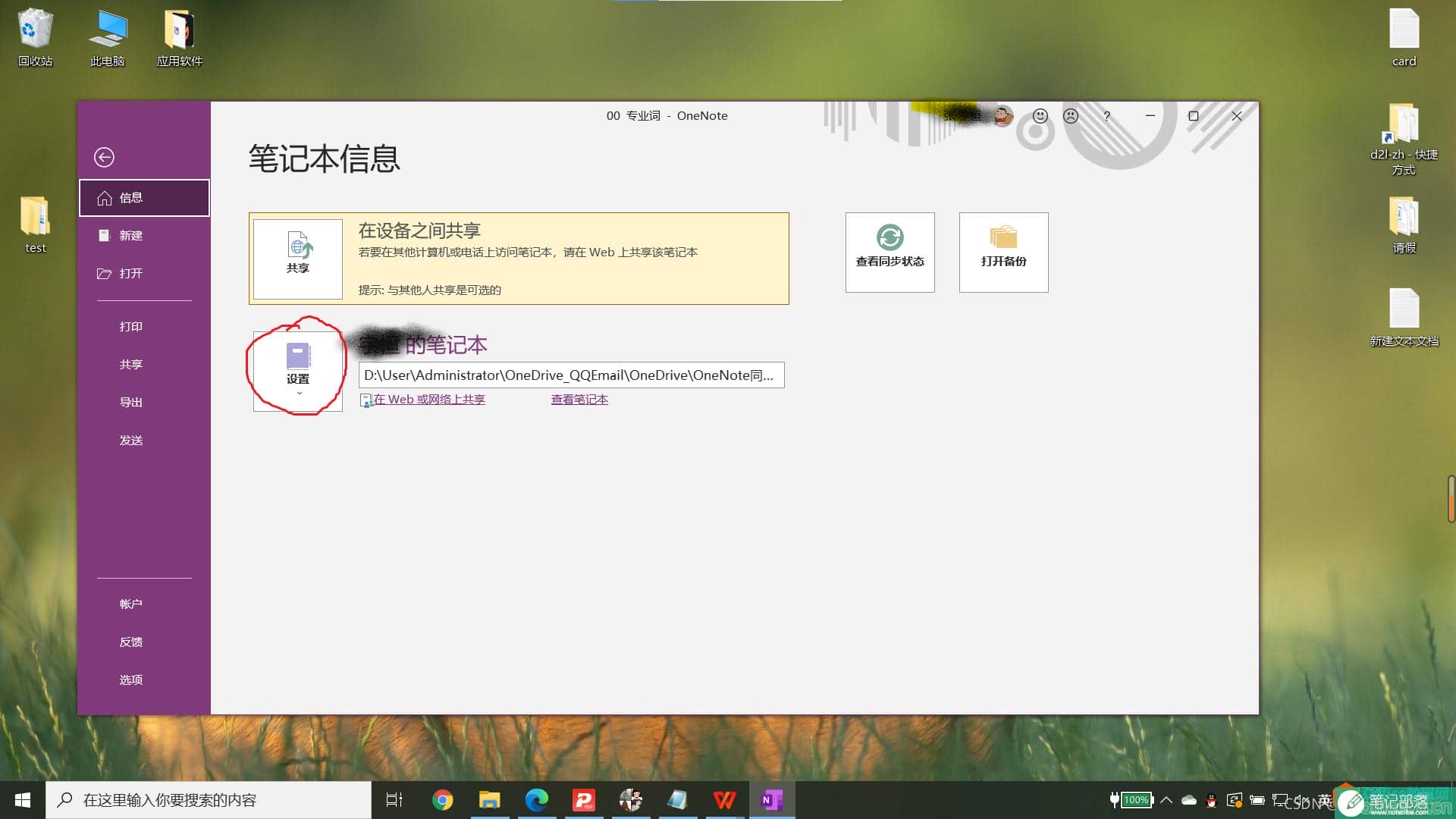Image resolution: width=1456 pixels, height=819 pixels.
Task: Close the OneNote window
Action: tap(1237, 116)
